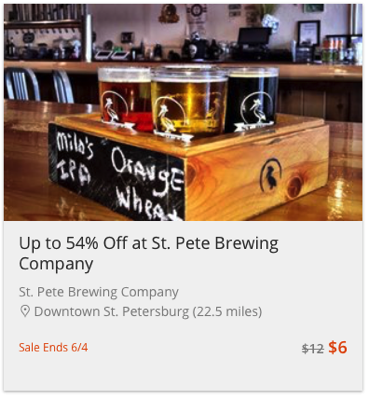Click the location pin icon

click(25, 312)
